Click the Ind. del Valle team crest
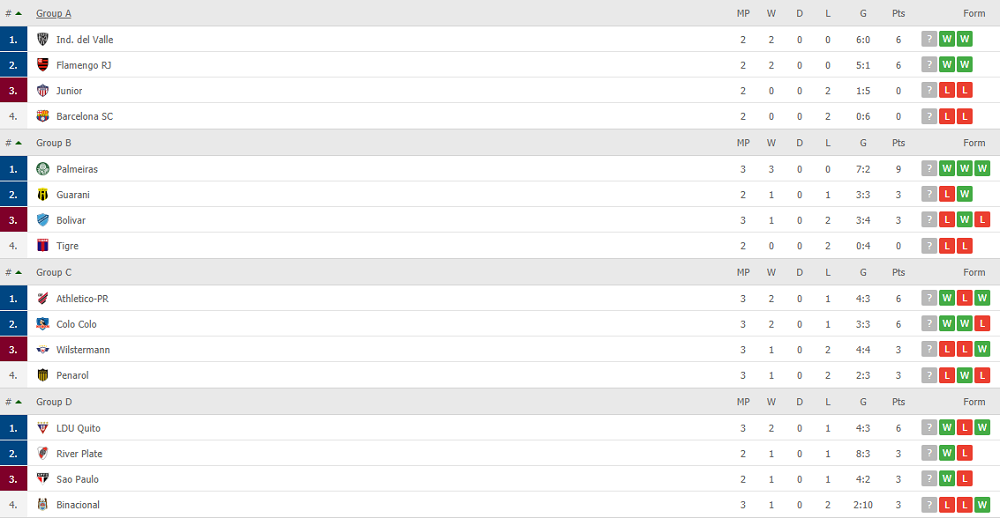Screen dimensions: 1000x518 coord(43,40)
